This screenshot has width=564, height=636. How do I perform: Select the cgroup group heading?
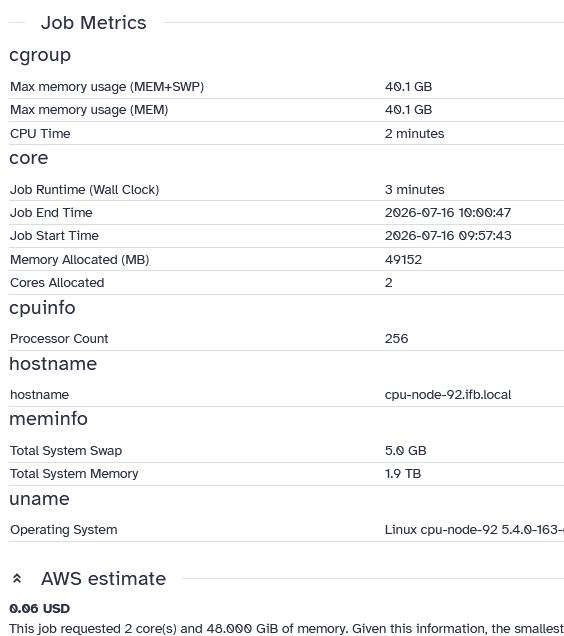[x=40, y=55]
